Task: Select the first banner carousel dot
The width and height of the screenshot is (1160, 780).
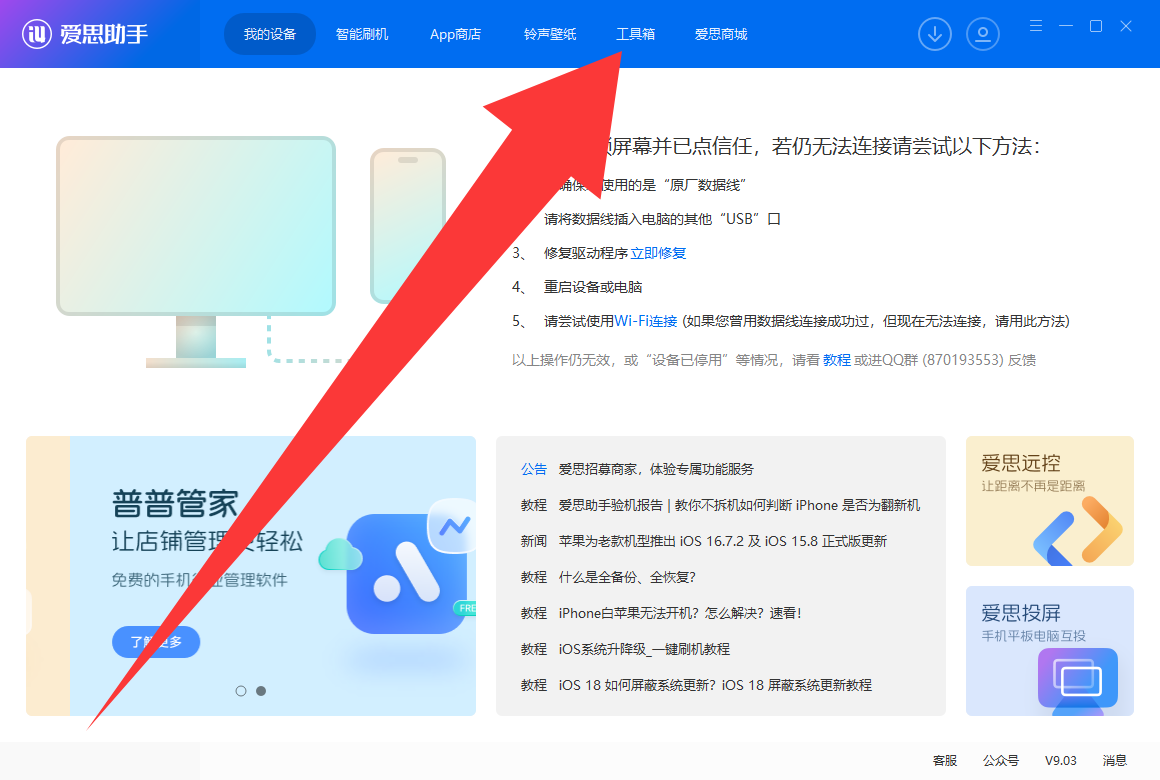Action: click(x=241, y=691)
